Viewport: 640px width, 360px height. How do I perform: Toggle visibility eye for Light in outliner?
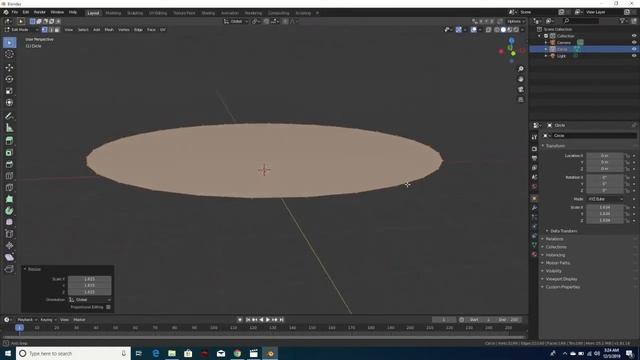pos(634,56)
